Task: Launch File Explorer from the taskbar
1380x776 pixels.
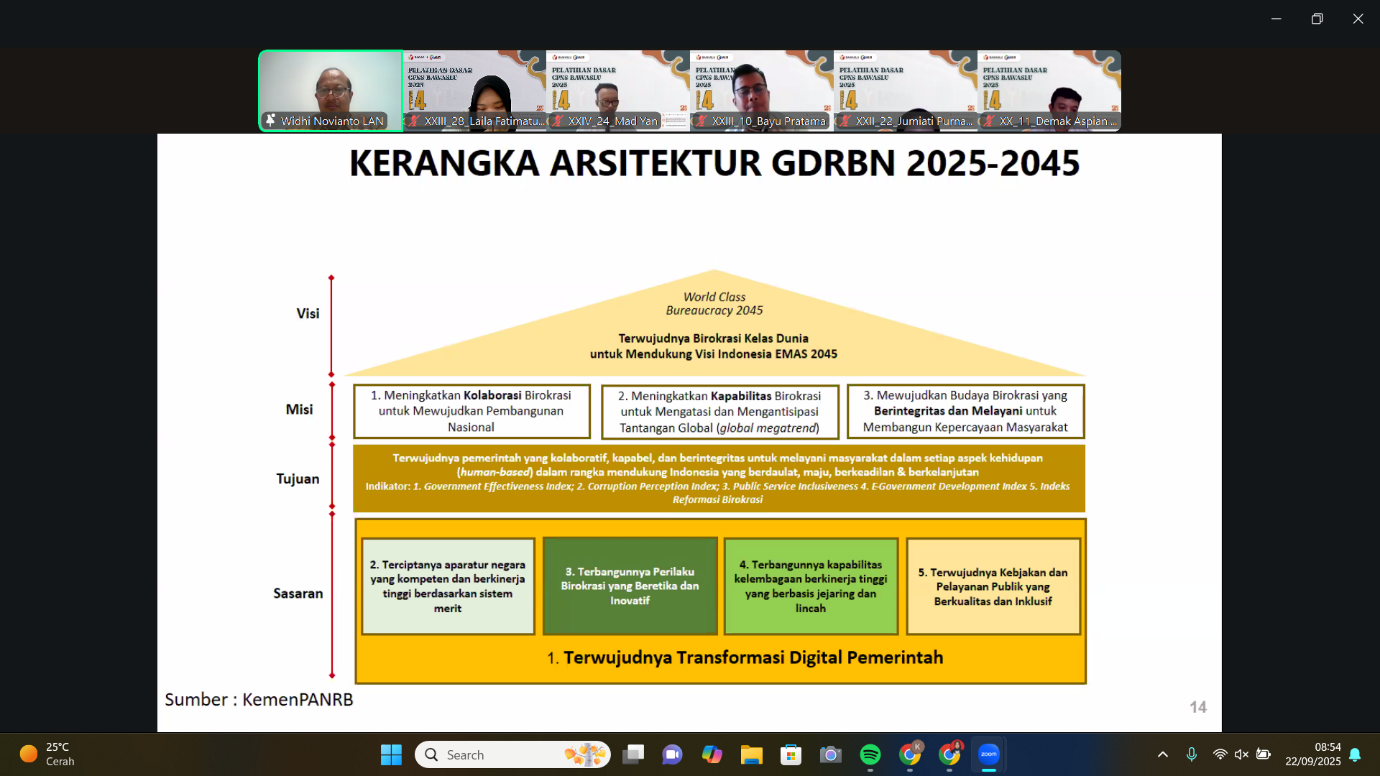Action: pyautogui.click(x=751, y=755)
